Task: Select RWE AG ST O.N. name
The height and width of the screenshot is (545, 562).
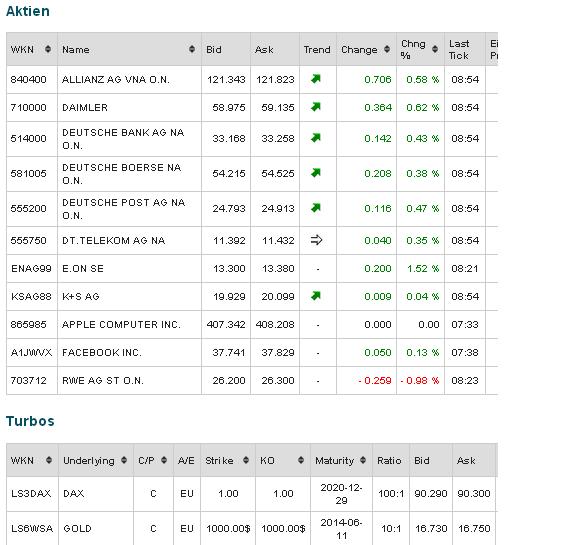Action: tap(103, 380)
